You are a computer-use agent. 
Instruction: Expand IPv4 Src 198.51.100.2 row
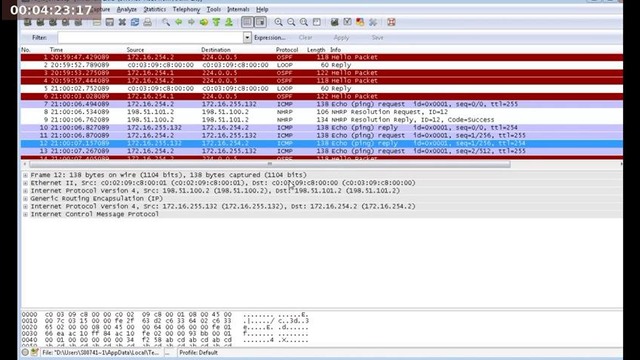(25, 191)
